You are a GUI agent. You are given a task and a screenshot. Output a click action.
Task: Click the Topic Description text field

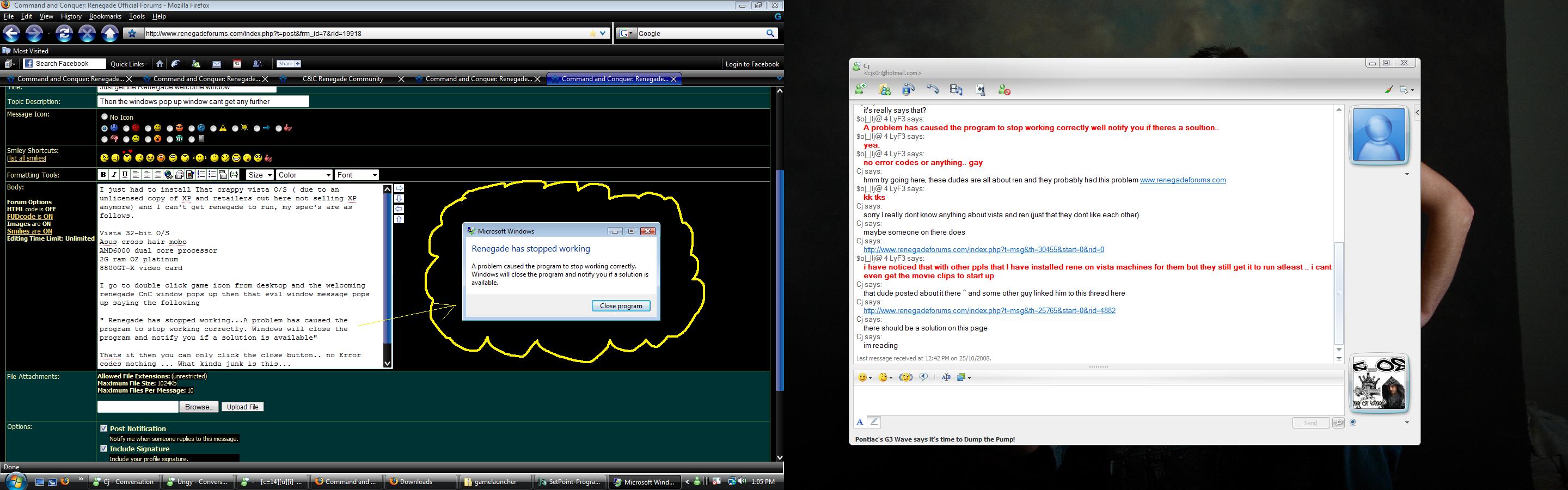(x=203, y=102)
